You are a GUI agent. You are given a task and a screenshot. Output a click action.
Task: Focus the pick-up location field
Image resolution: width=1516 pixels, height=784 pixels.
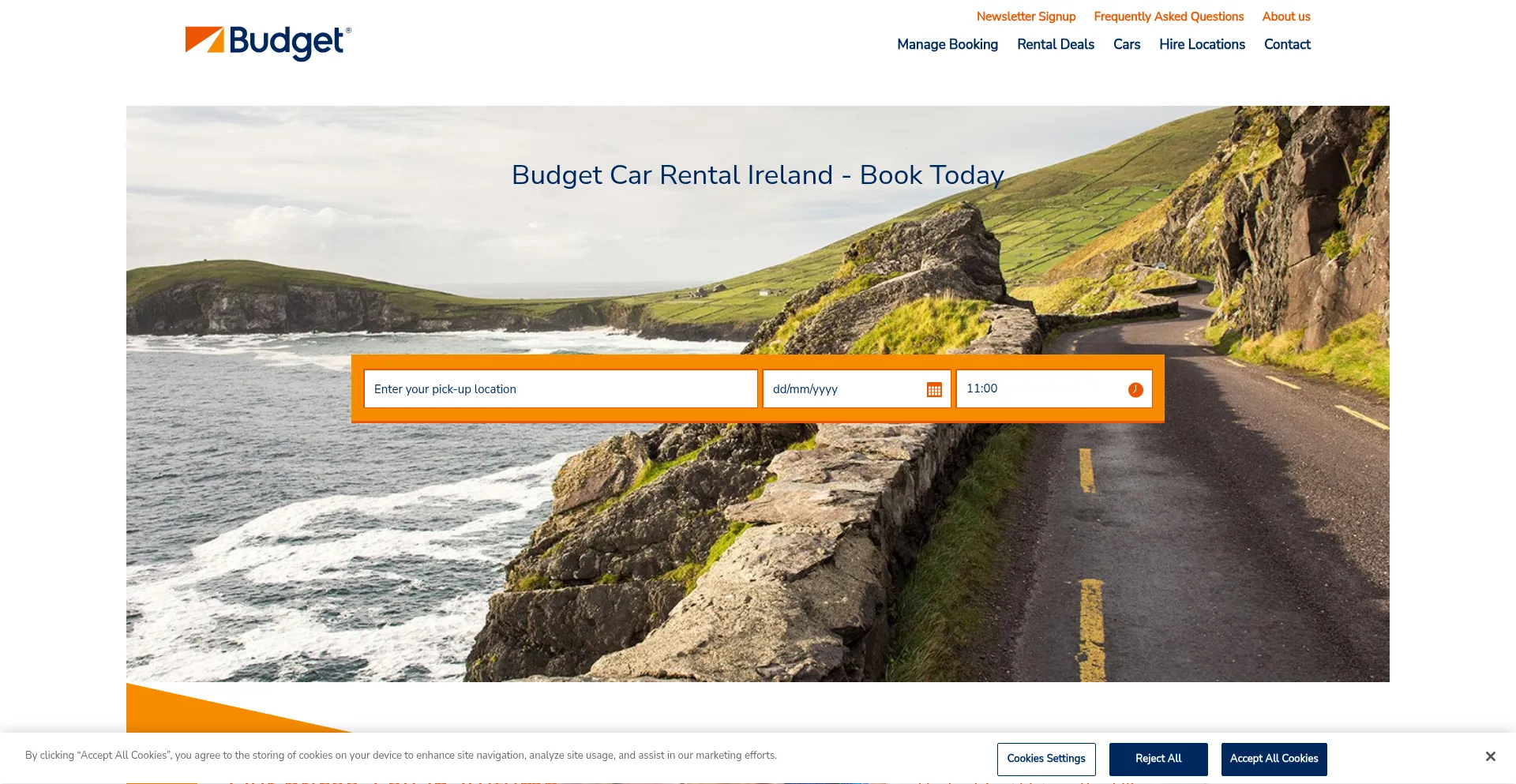(x=560, y=389)
